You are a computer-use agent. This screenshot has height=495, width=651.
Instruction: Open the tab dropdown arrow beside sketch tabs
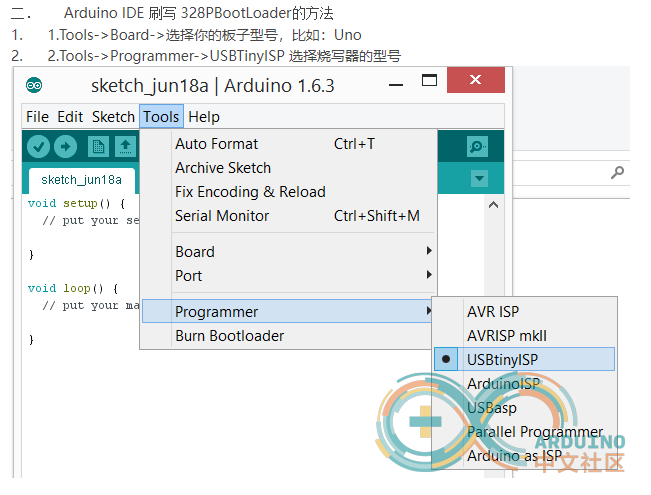click(479, 179)
